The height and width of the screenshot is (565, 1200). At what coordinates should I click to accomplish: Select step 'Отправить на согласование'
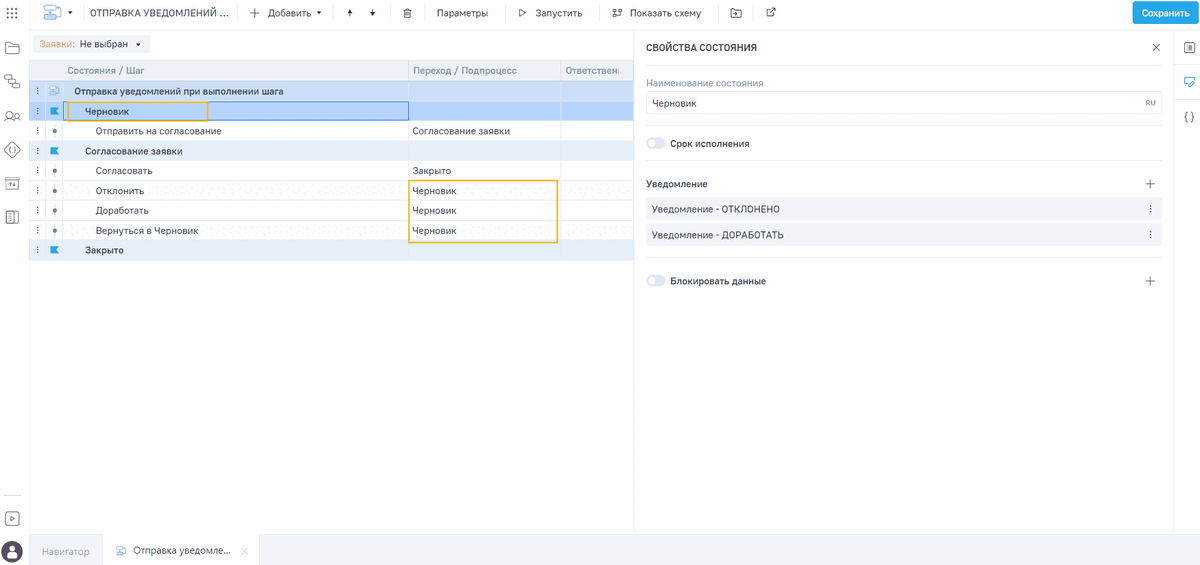(158, 131)
